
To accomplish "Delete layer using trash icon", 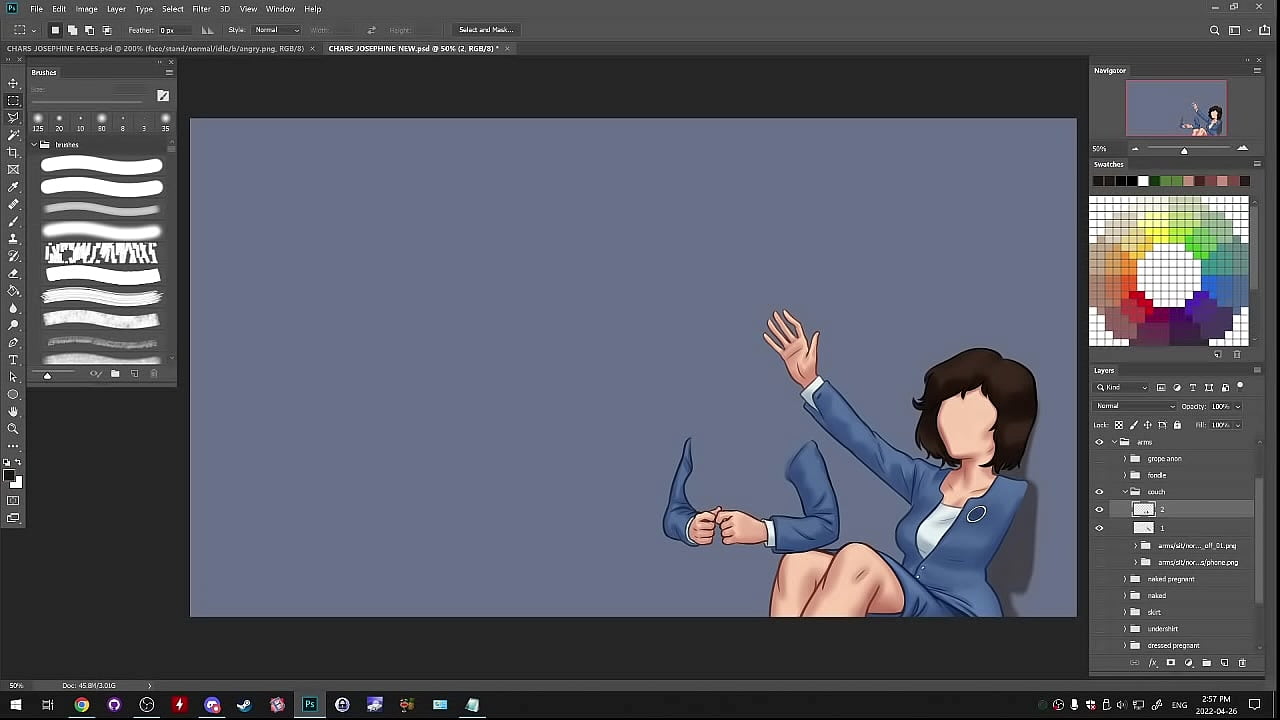I will click(x=1243, y=663).
